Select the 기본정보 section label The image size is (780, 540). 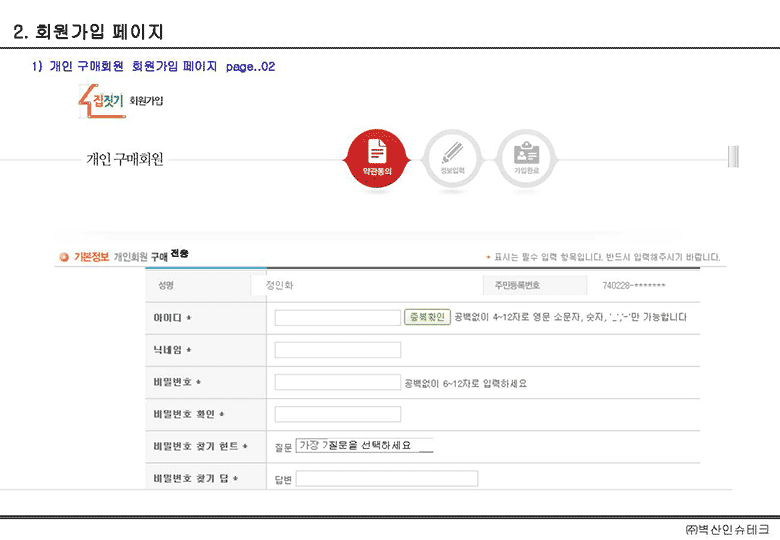click(91, 257)
